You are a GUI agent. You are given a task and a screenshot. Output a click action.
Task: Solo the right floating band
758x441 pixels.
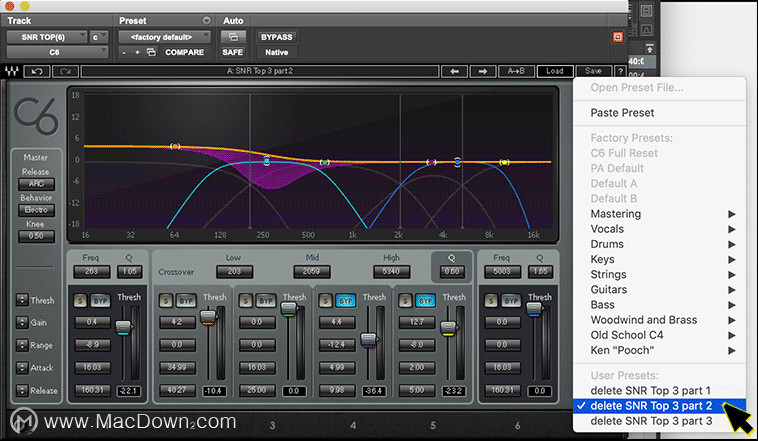491,301
